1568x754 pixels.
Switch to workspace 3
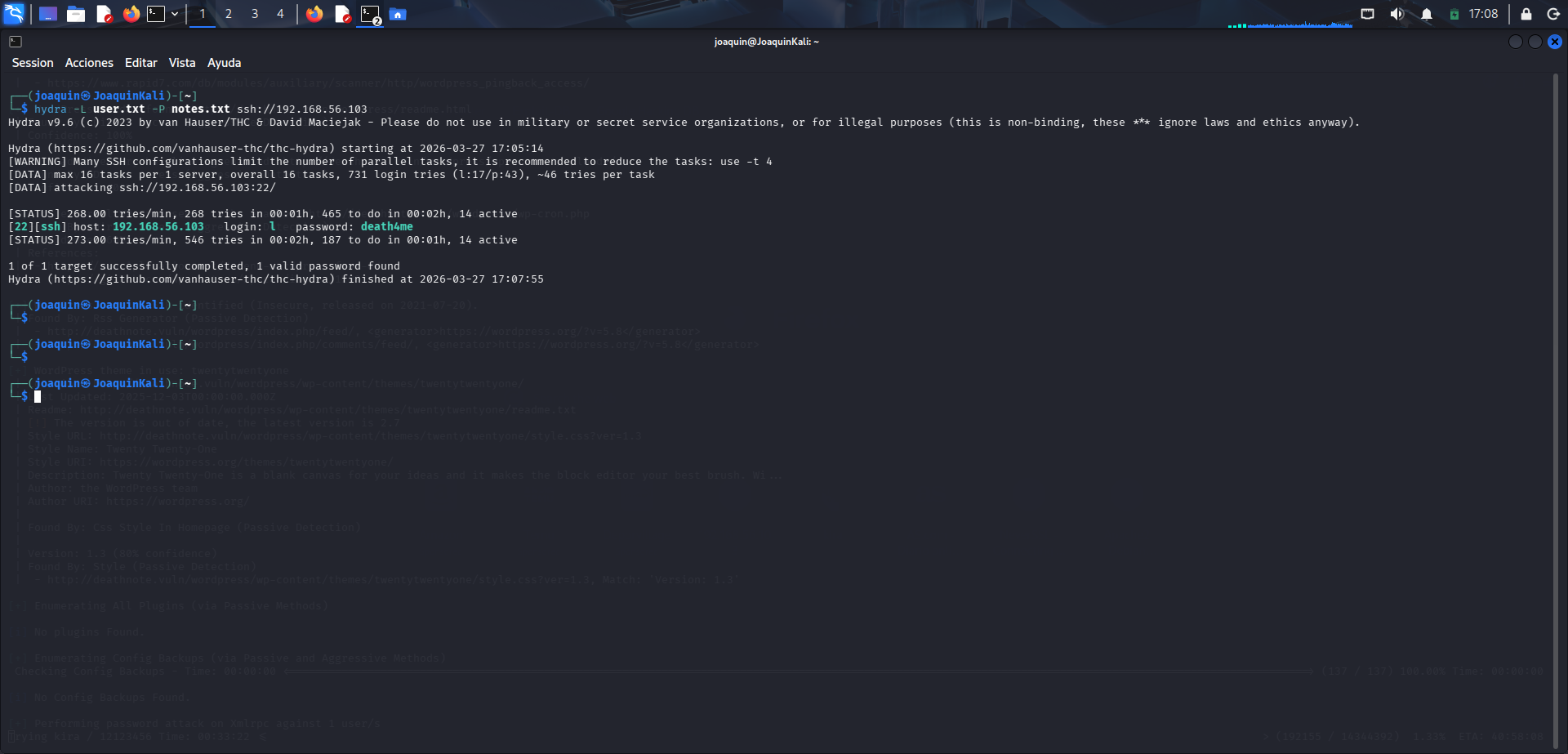point(254,14)
